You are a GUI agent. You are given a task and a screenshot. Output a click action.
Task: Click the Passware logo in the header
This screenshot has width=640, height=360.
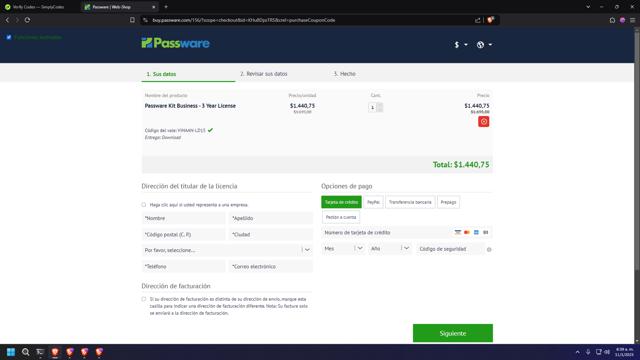(x=176, y=43)
